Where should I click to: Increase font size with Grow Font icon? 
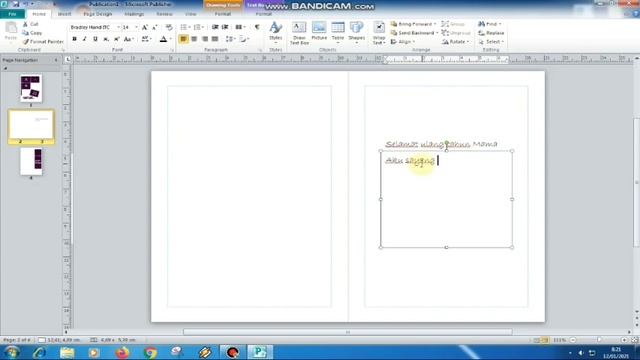(x=144, y=27)
